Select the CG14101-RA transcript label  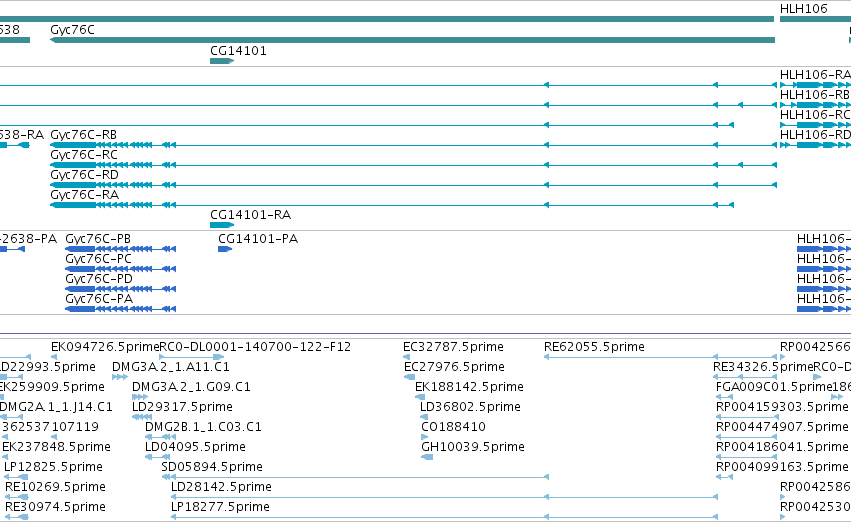tap(251, 215)
